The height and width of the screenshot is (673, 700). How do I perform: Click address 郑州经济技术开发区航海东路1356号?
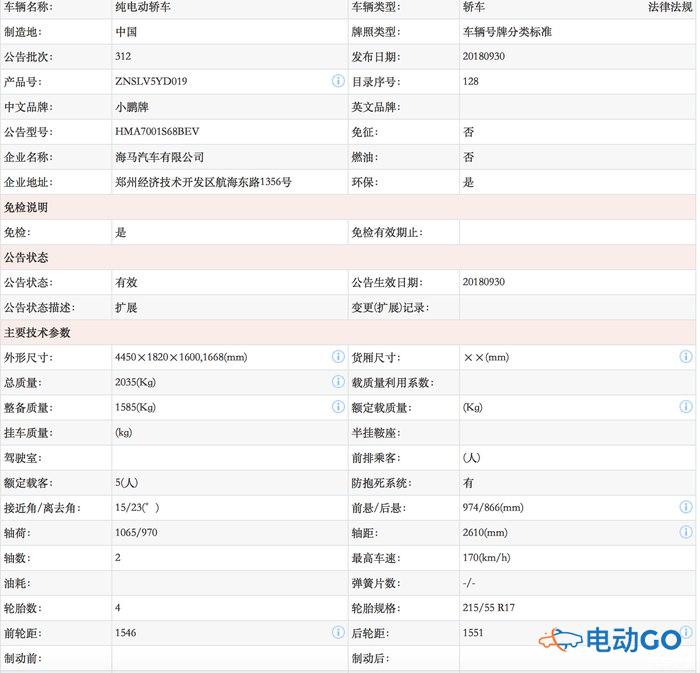click(x=203, y=182)
